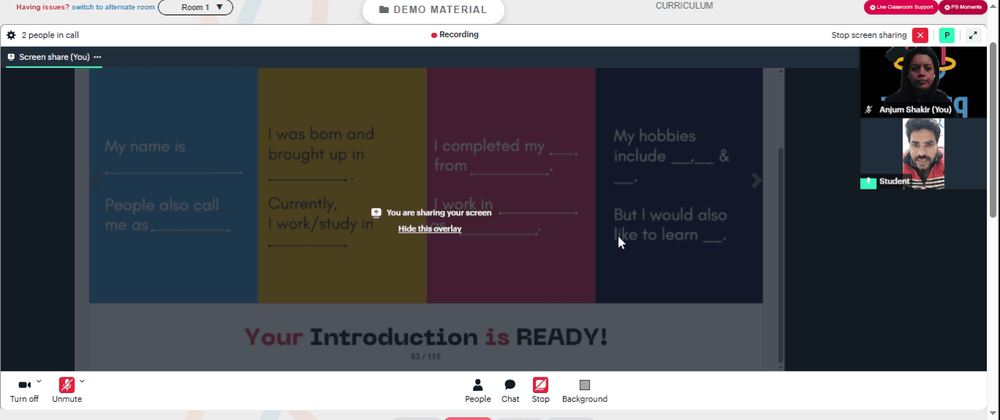Click the 2 people in call label
The width and height of the screenshot is (1000, 420).
tap(50, 35)
